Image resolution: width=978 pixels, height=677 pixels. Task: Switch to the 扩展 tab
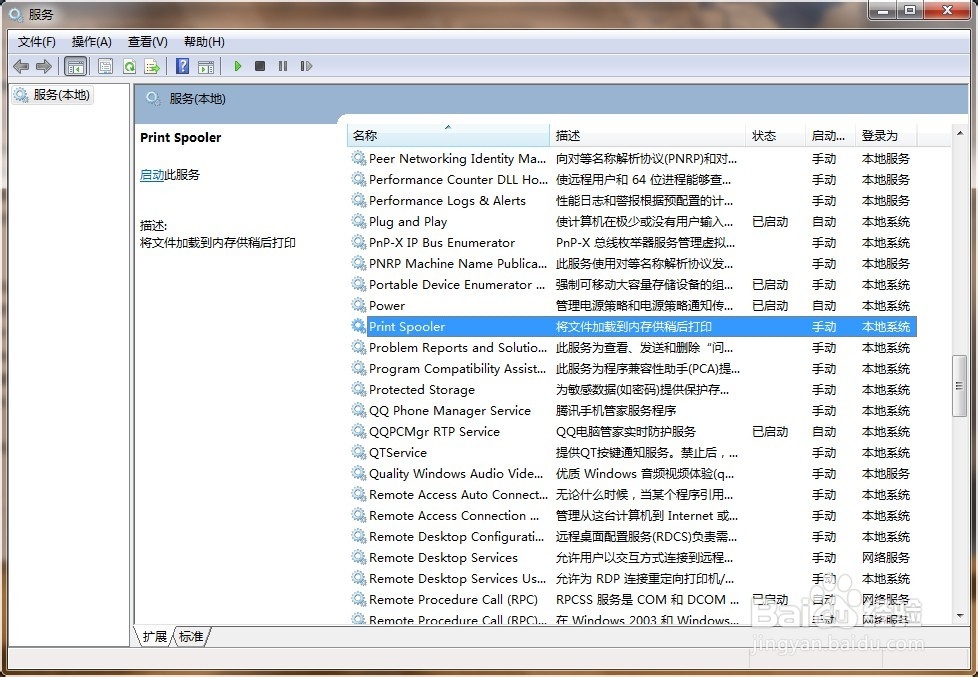tap(154, 636)
